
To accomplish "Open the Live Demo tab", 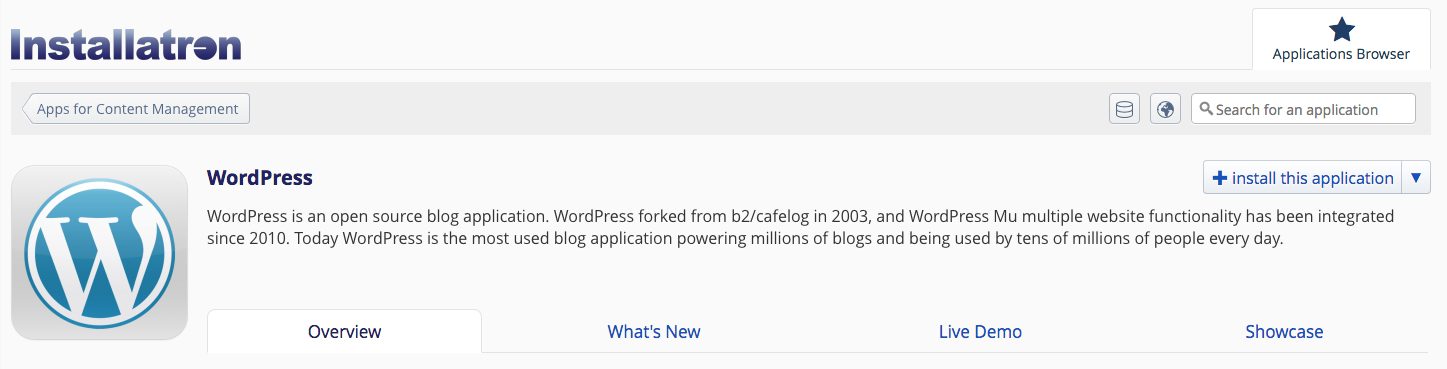I will (980, 331).
